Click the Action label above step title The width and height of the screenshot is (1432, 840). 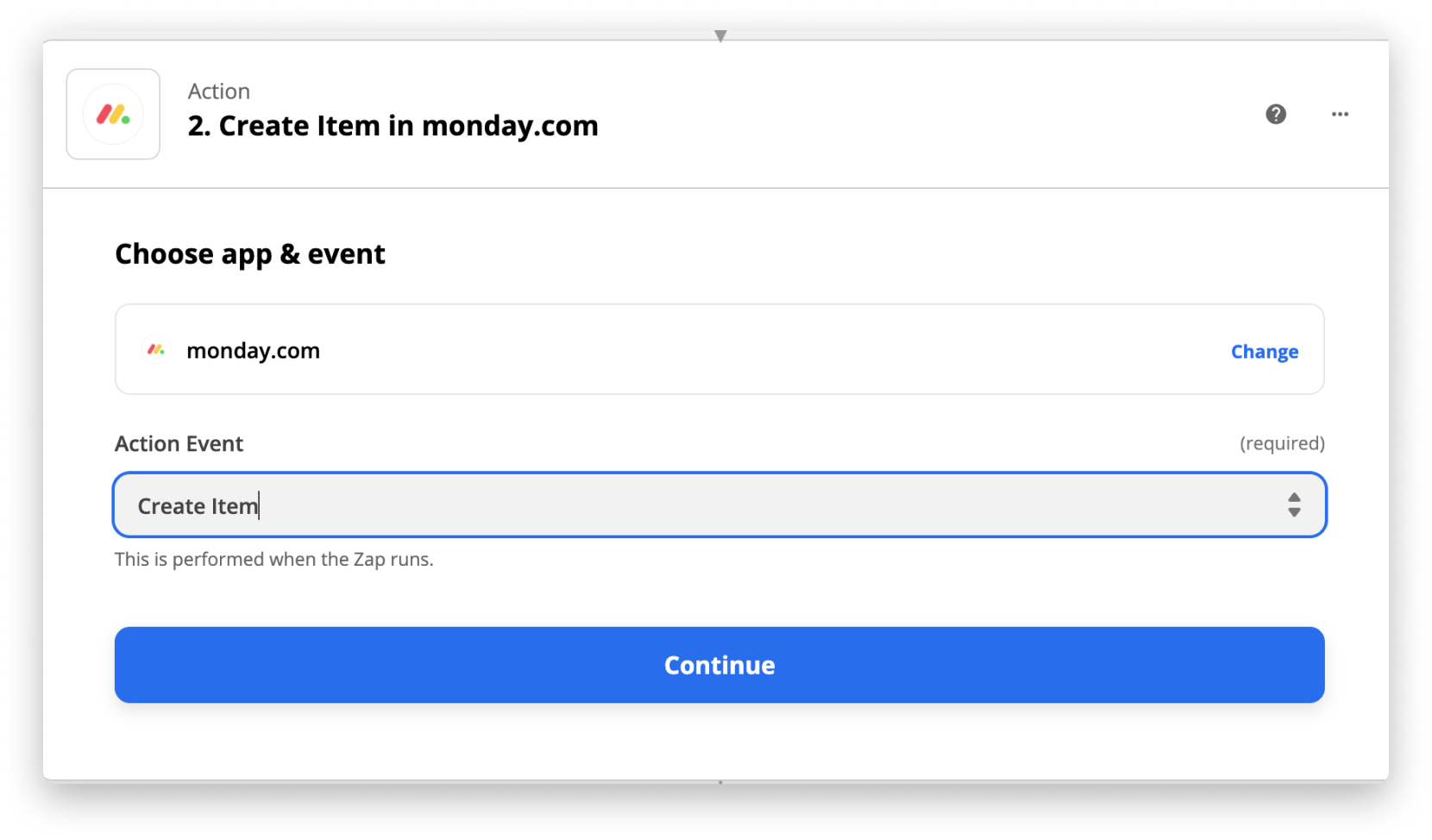click(x=219, y=91)
